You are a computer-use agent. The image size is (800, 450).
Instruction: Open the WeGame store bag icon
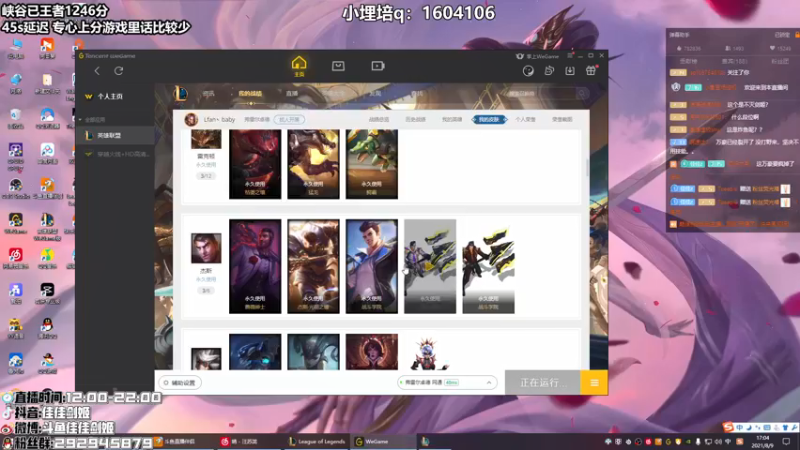(338, 66)
